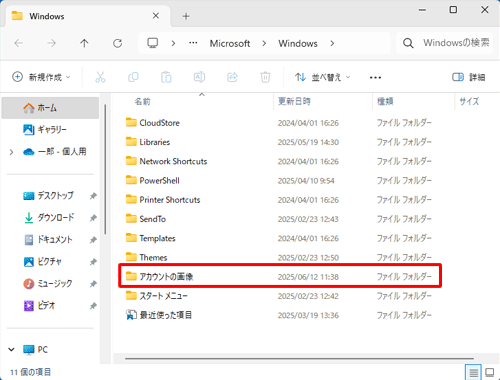Switch to details view icon in status bar
This screenshot has width=500, height=380.
pyautogui.click(x=473, y=372)
